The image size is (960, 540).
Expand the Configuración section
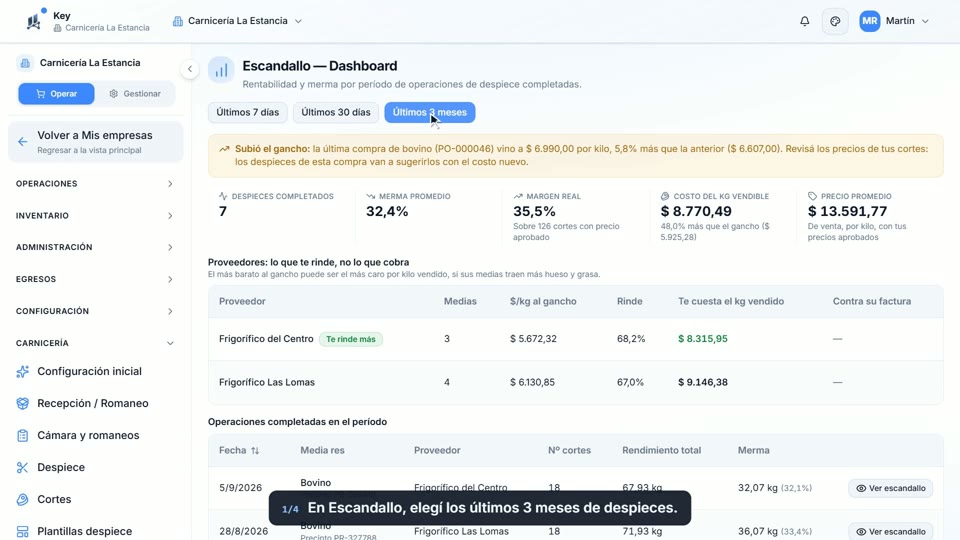tap(95, 311)
